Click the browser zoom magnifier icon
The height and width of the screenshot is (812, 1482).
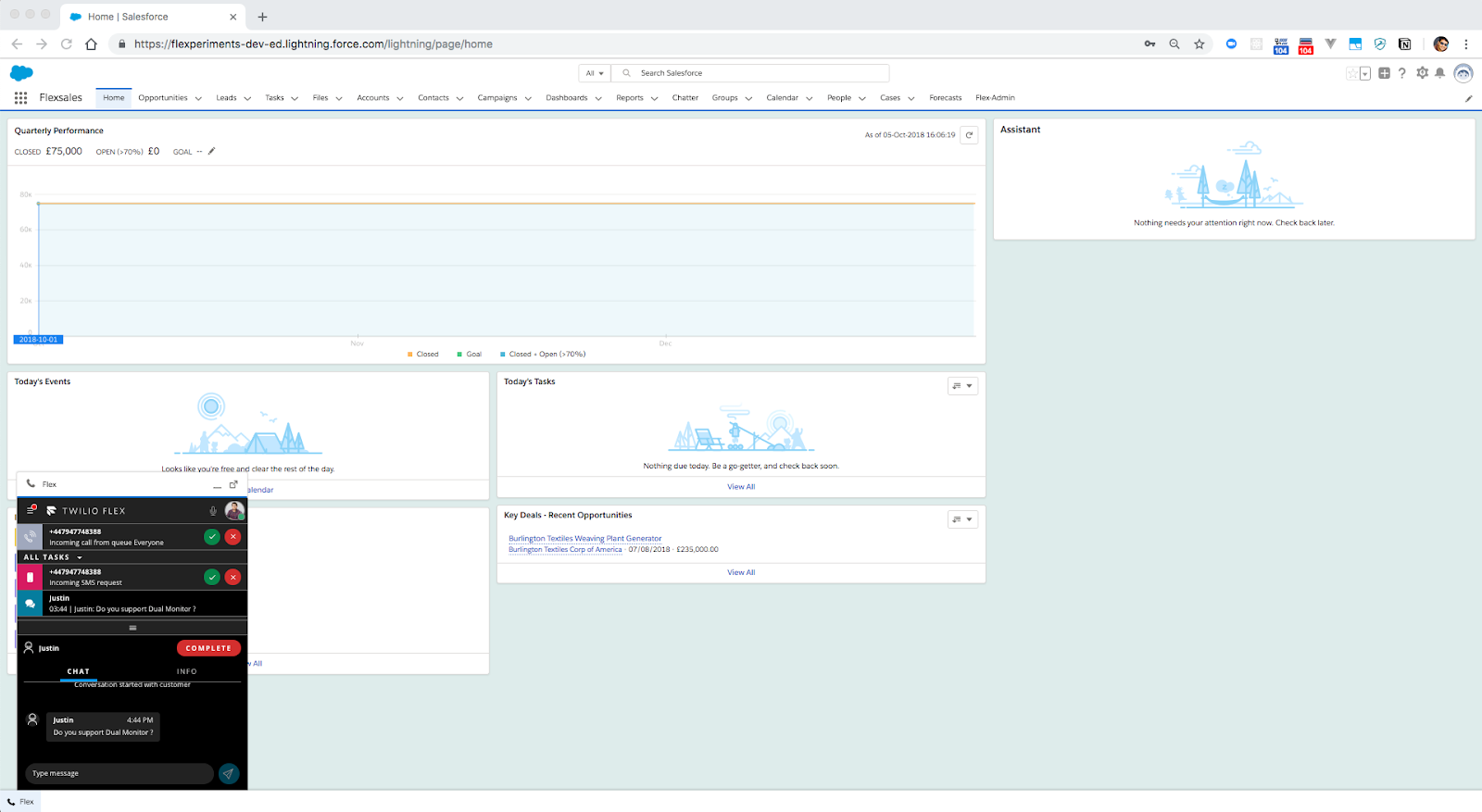click(x=1174, y=44)
